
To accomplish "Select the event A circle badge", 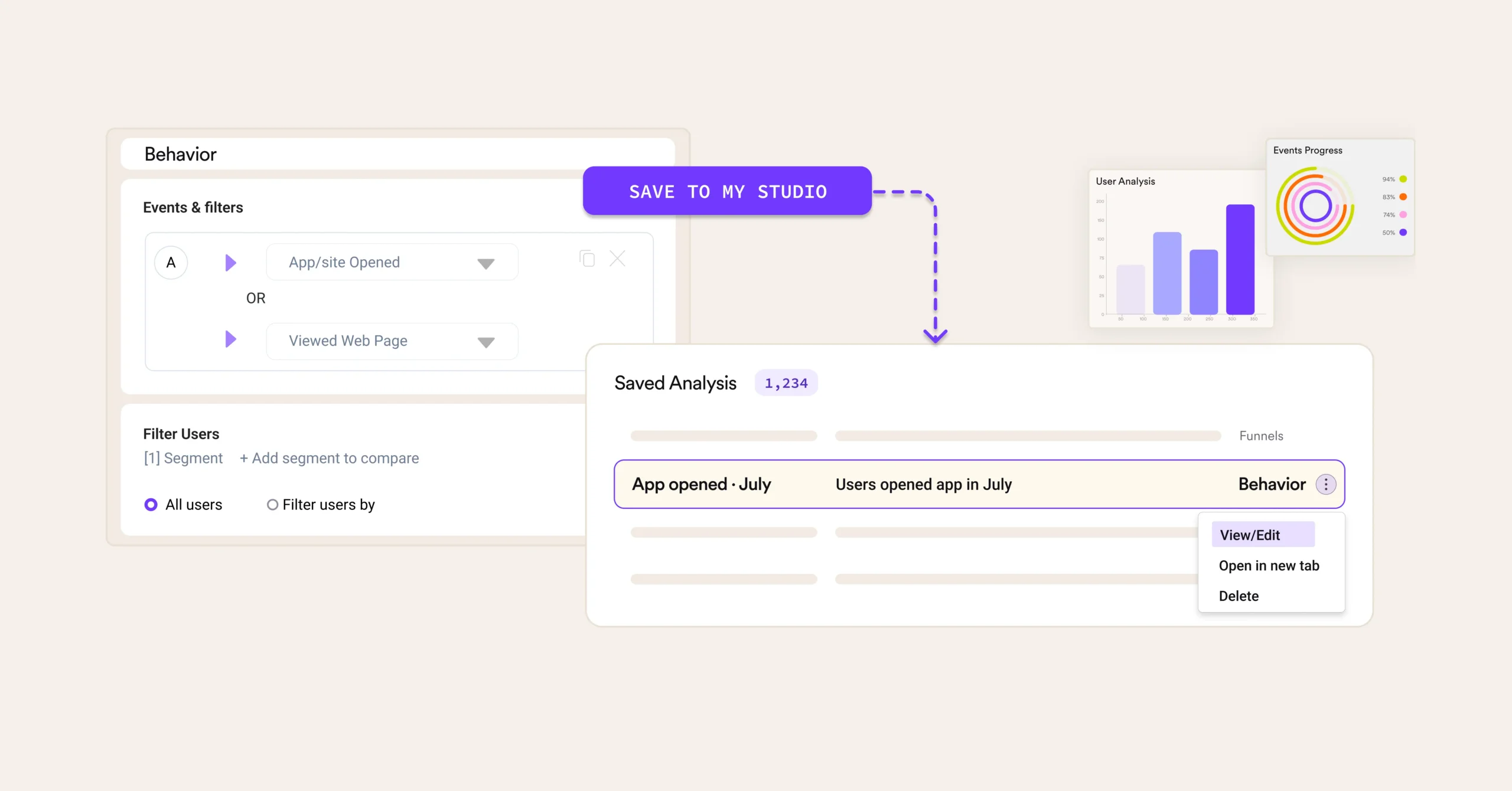I will pos(171,263).
